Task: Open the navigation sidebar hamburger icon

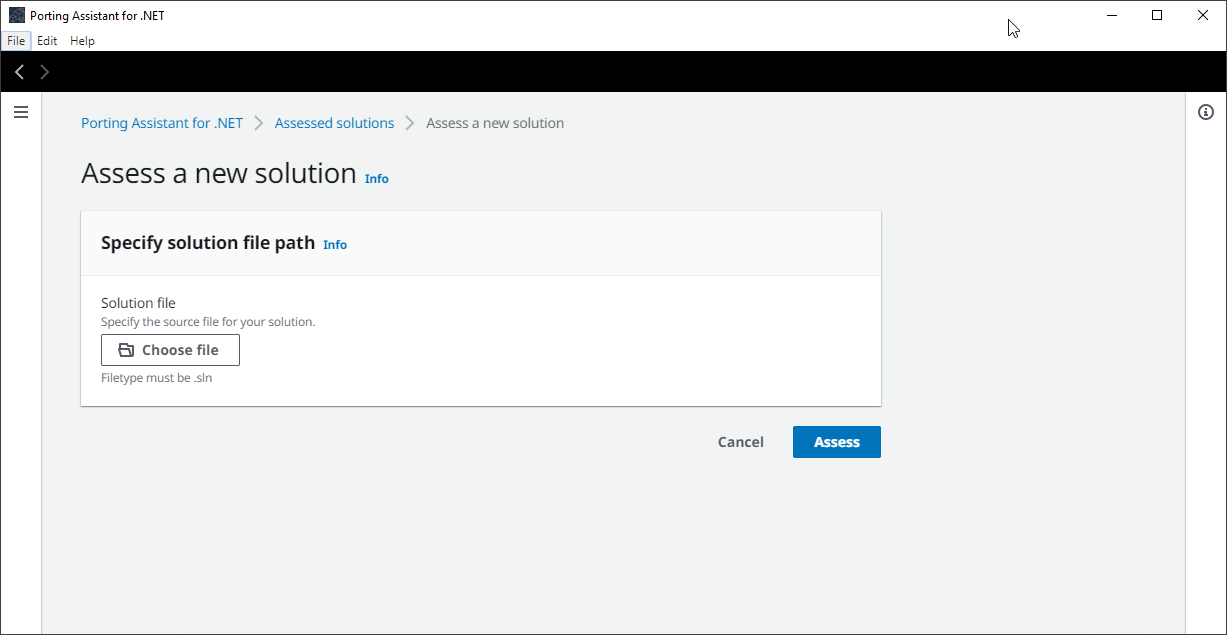Action: (x=21, y=112)
